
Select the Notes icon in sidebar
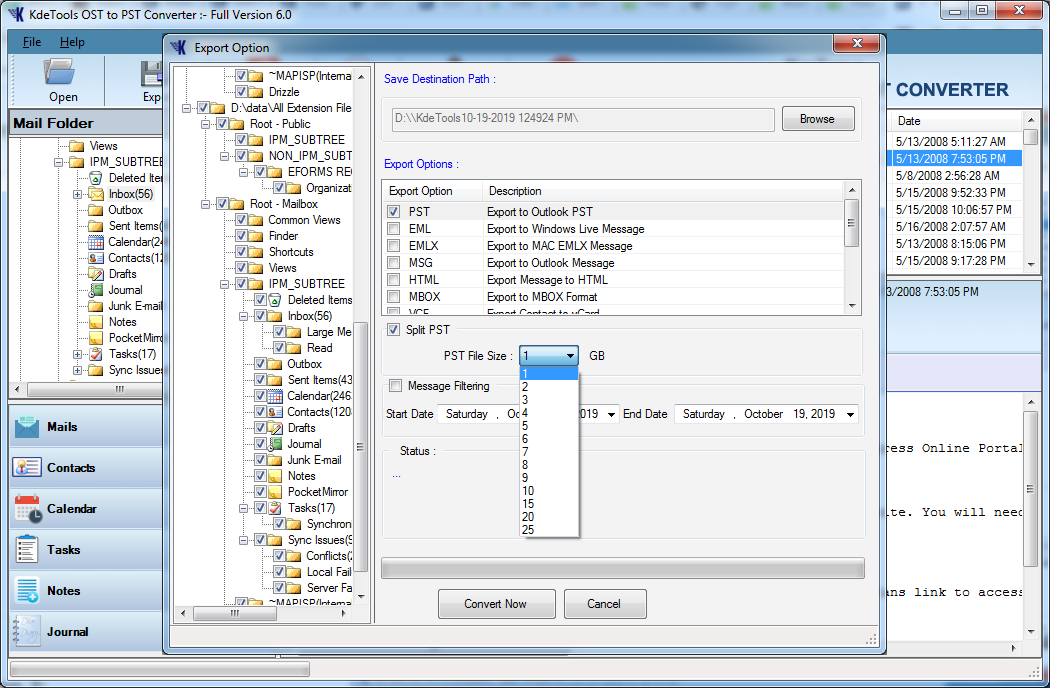tap(27, 591)
